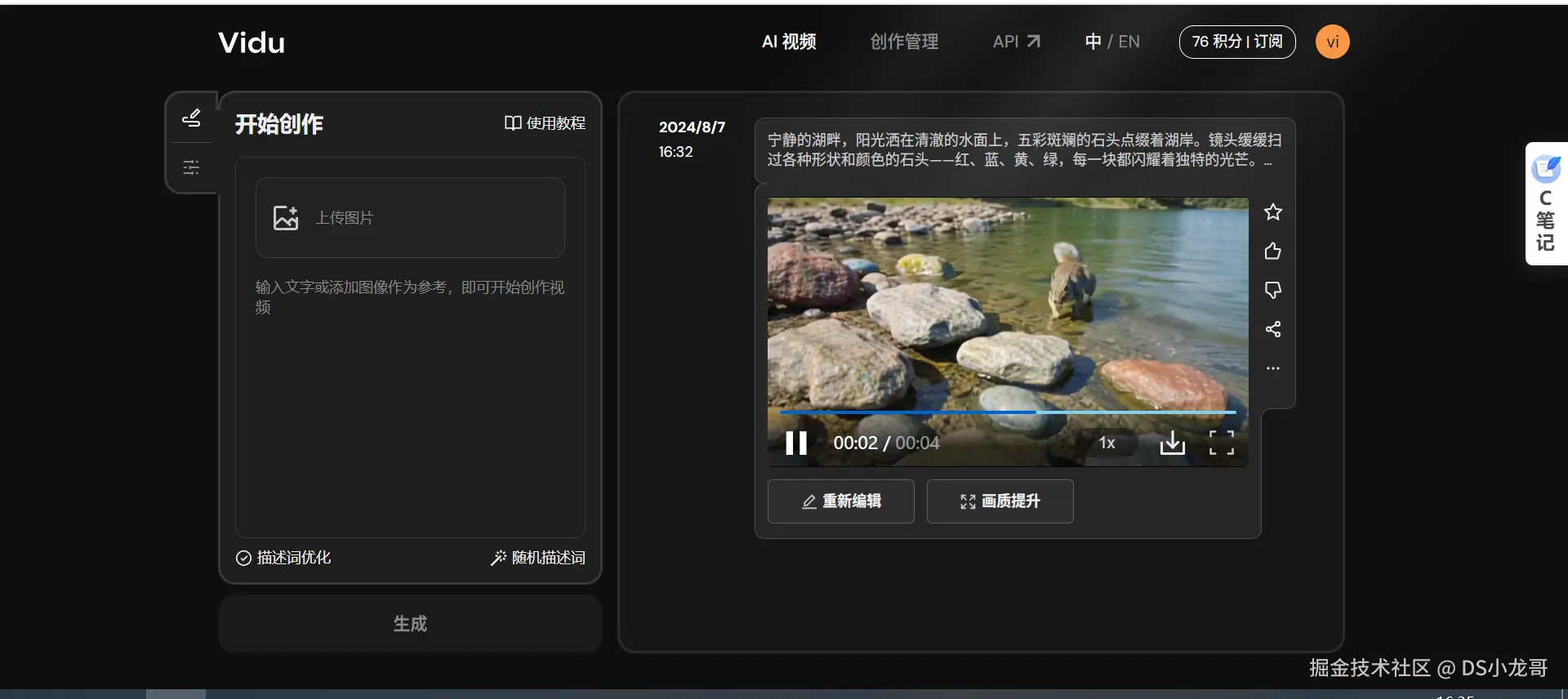Image resolution: width=1568 pixels, height=699 pixels.
Task: Click the upload image icon
Action: click(285, 218)
